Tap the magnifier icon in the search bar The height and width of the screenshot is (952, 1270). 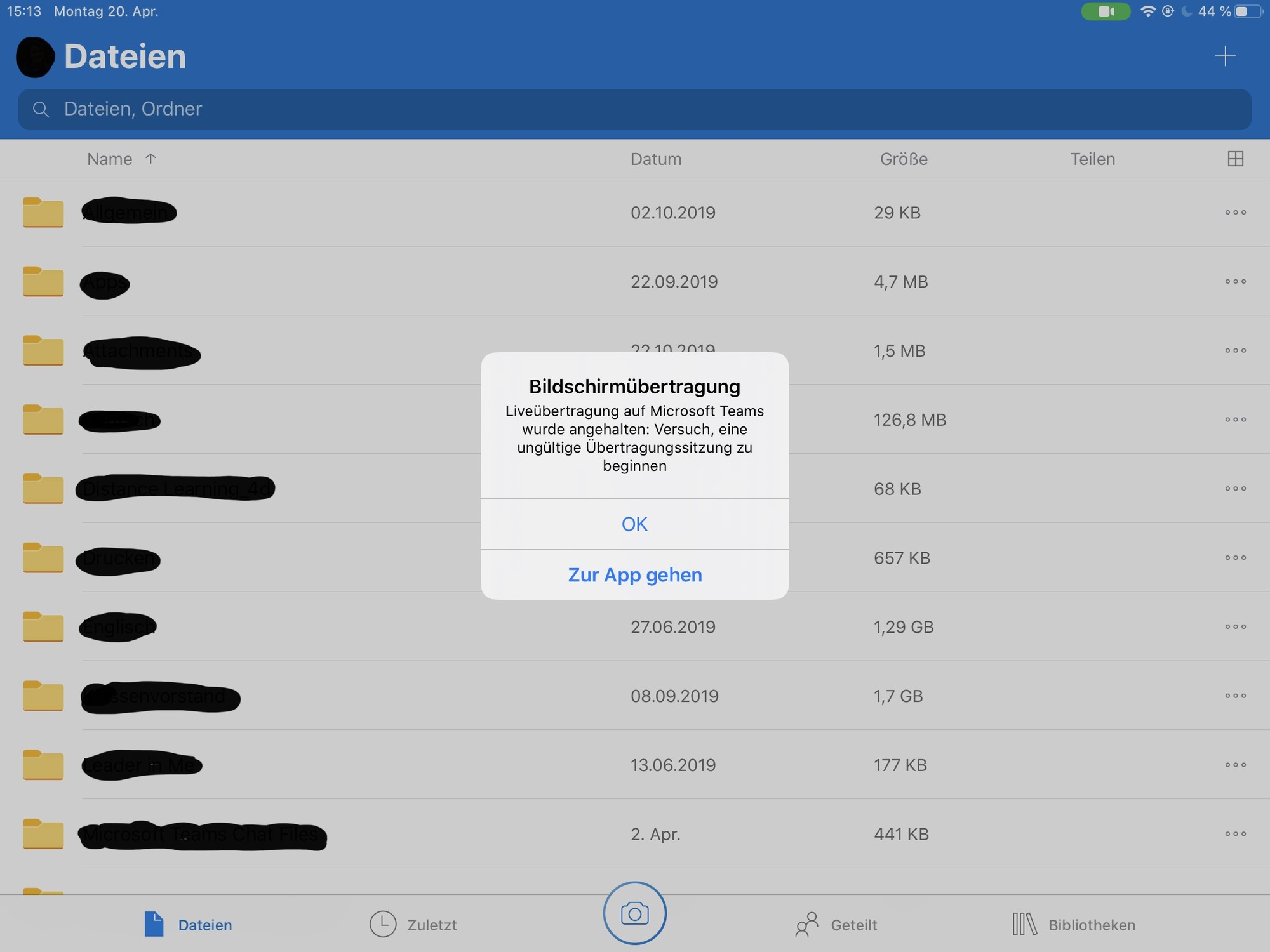41,110
